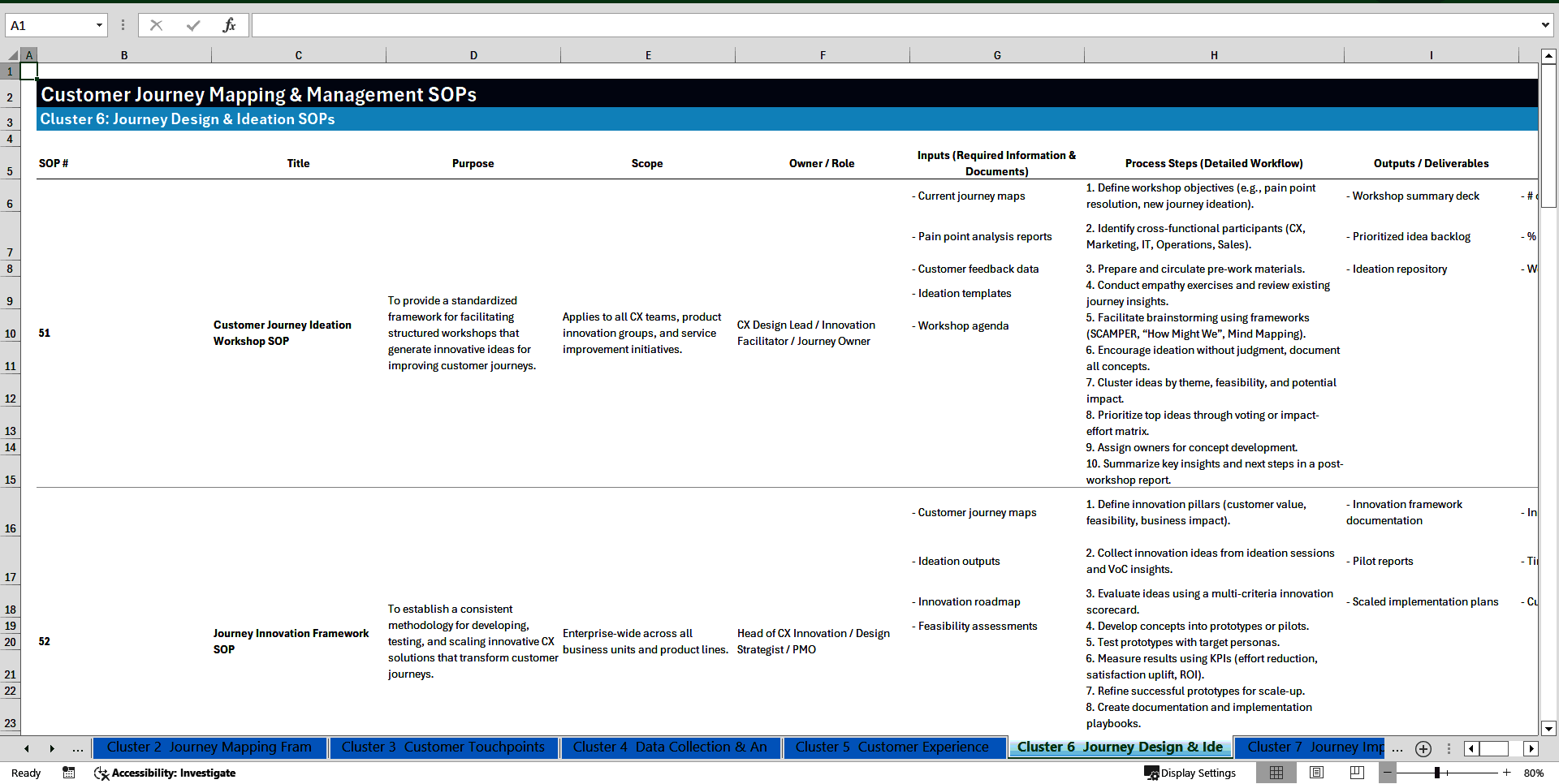Click the left sheet-scroll arrow near the tabs
1559x784 pixels.
point(26,748)
